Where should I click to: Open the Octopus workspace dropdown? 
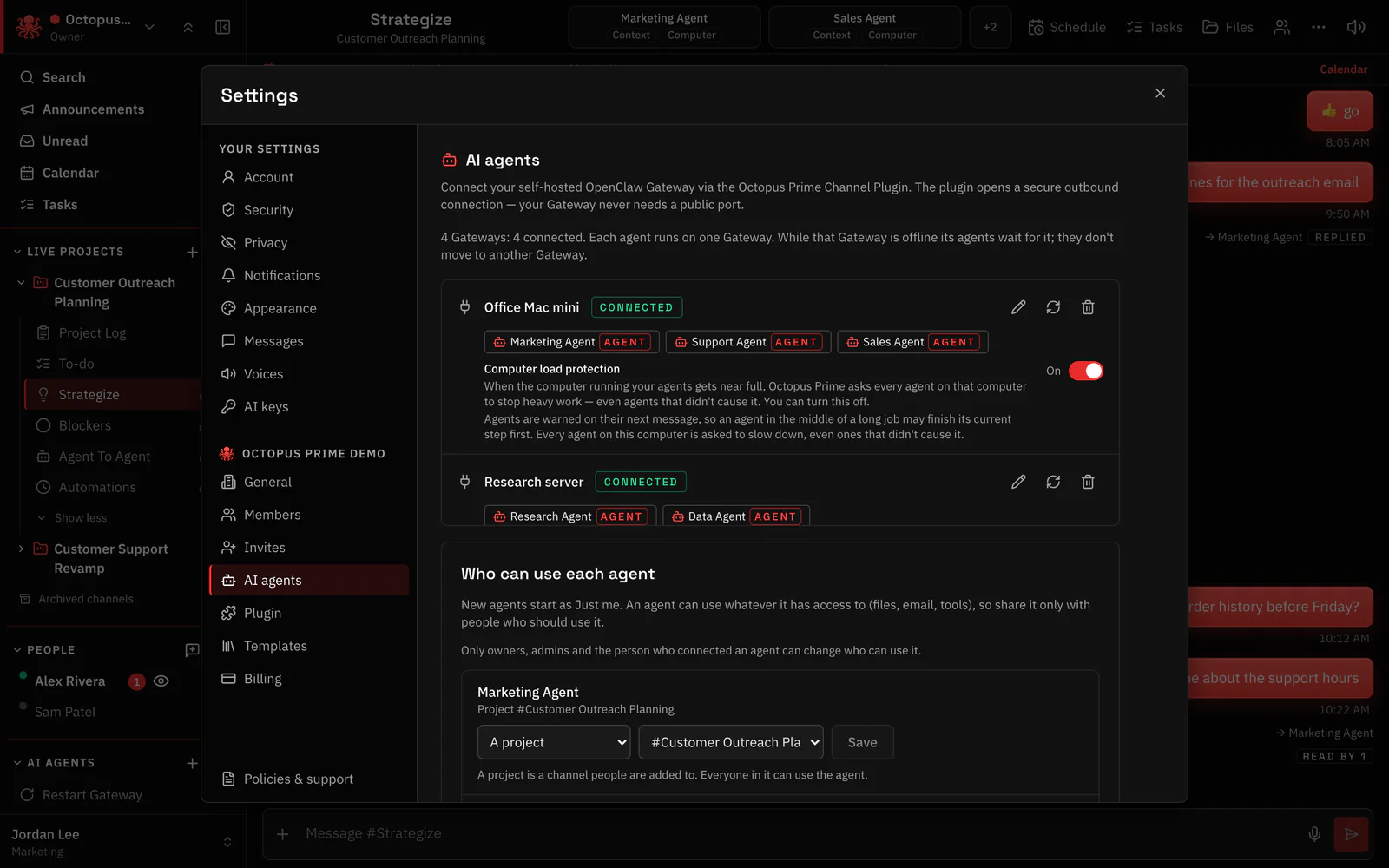point(149,27)
